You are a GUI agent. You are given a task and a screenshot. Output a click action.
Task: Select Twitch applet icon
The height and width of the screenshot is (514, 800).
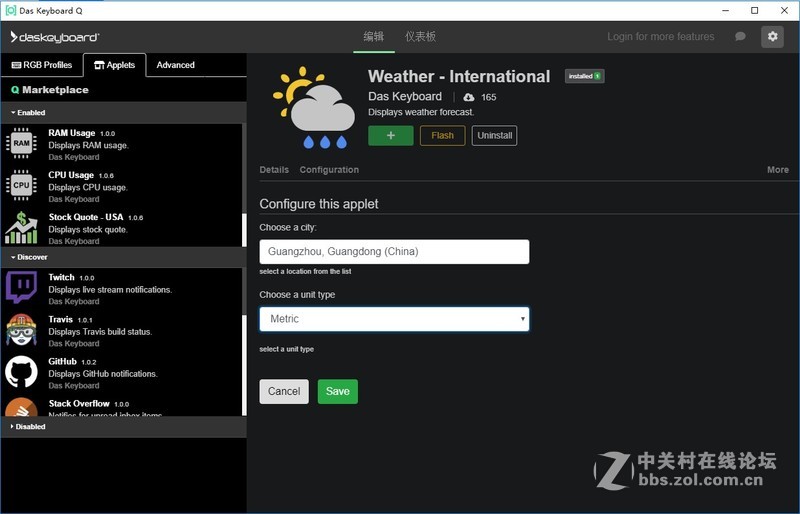pyautogui.click(x=21, y=287)
